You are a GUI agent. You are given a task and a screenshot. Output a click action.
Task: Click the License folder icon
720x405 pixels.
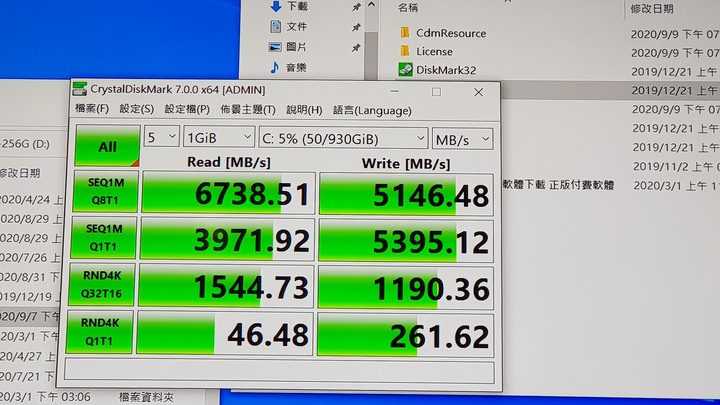(x=405, y=51)
